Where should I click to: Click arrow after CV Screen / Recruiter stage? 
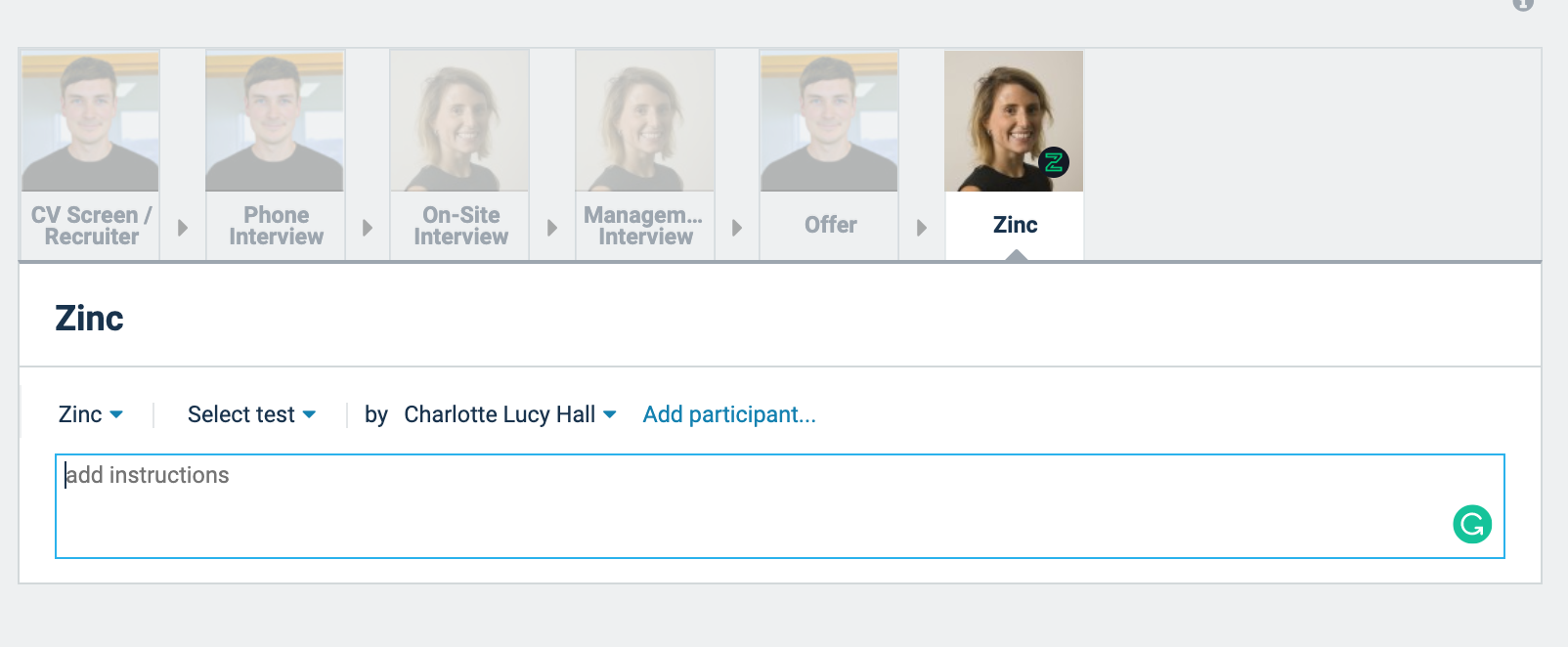[183, 228]
